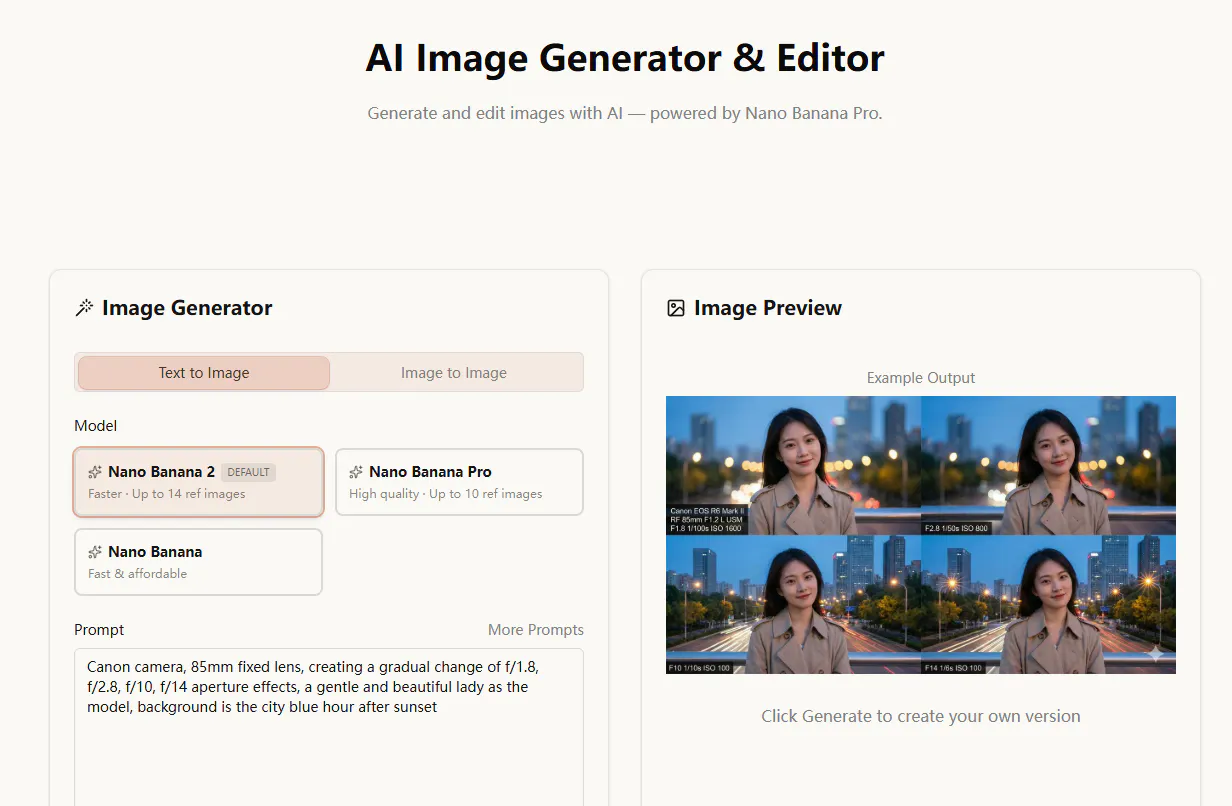Open the More Prompts link

click(x=536, y=630)
